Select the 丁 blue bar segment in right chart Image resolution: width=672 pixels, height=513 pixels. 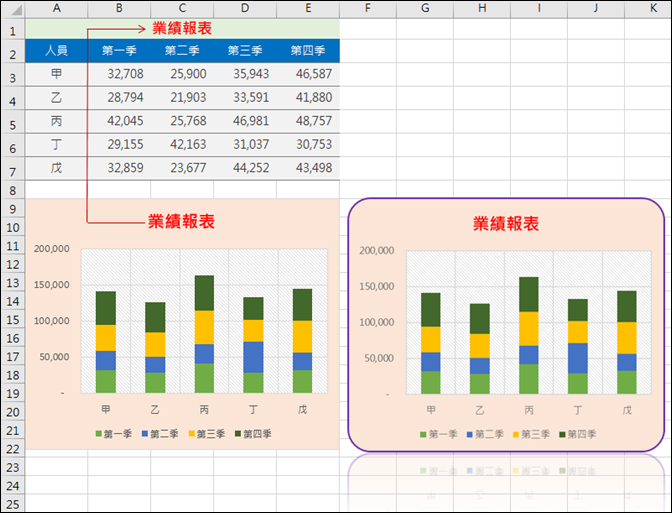click(578, 358)
